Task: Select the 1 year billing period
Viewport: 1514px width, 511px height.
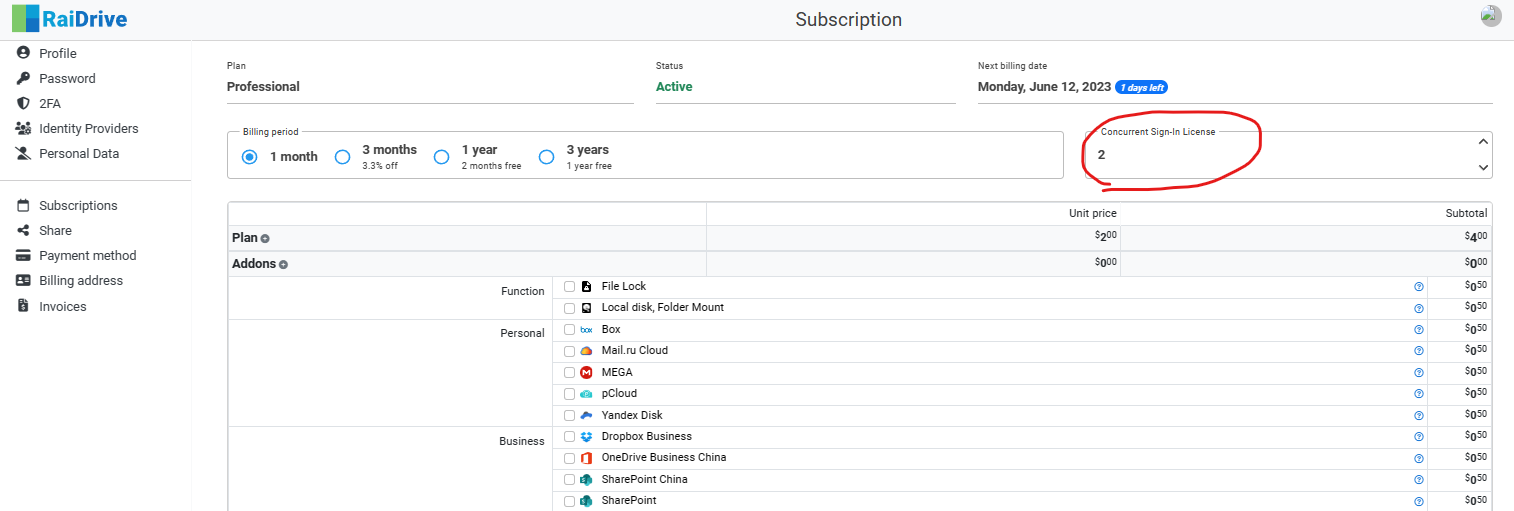Action: pos(441,157)
